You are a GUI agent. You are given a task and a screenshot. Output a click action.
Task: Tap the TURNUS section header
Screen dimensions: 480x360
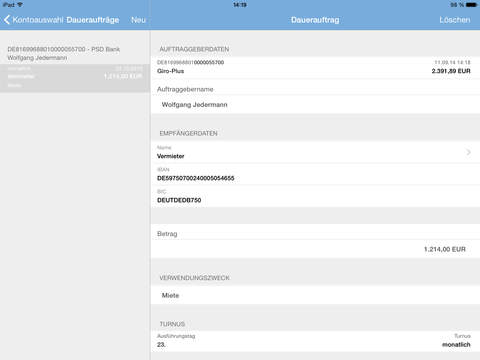coord(172,324)
